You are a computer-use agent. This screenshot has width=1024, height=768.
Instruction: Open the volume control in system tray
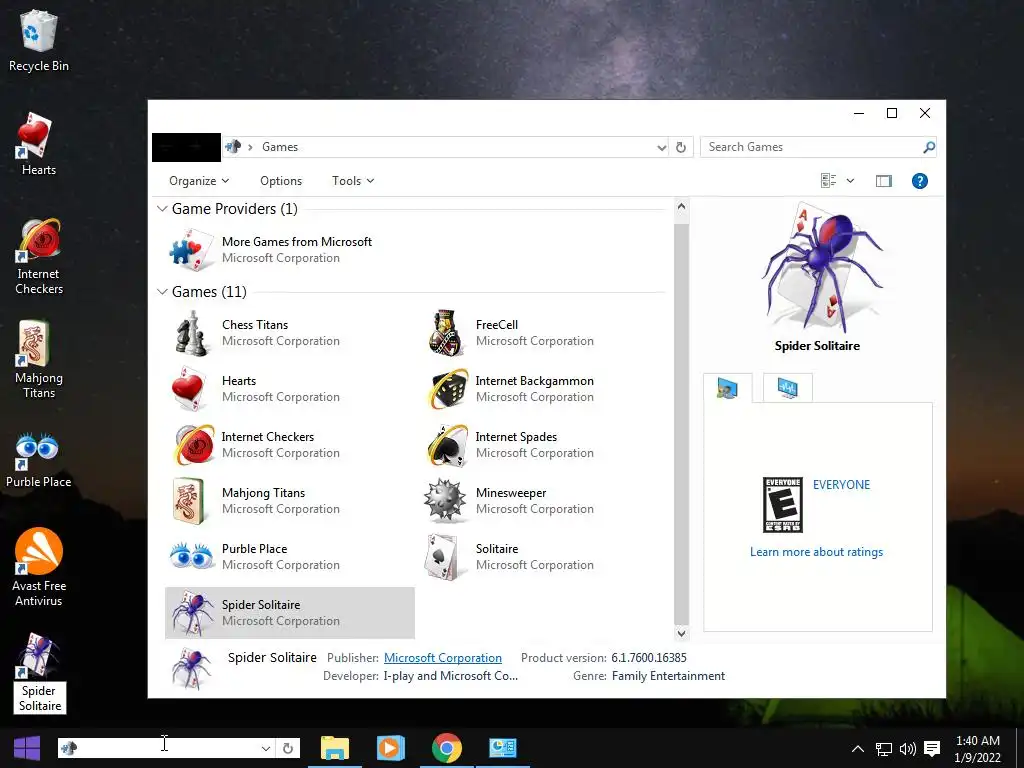[907, 748]
